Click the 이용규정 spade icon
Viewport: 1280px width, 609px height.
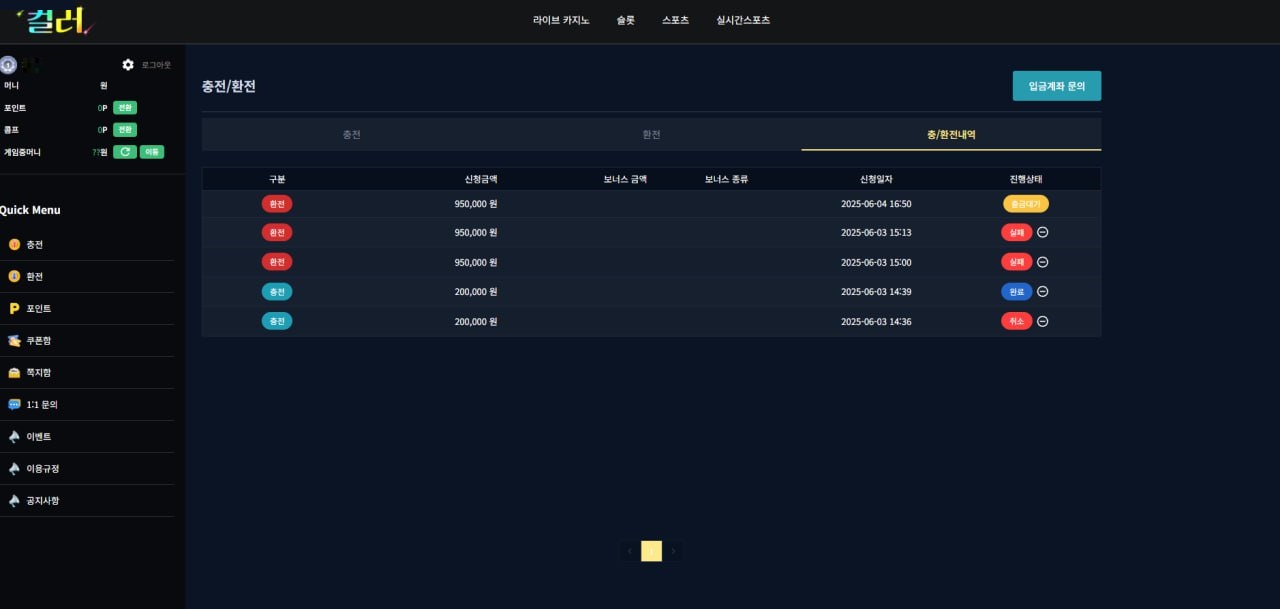(14, 468)
